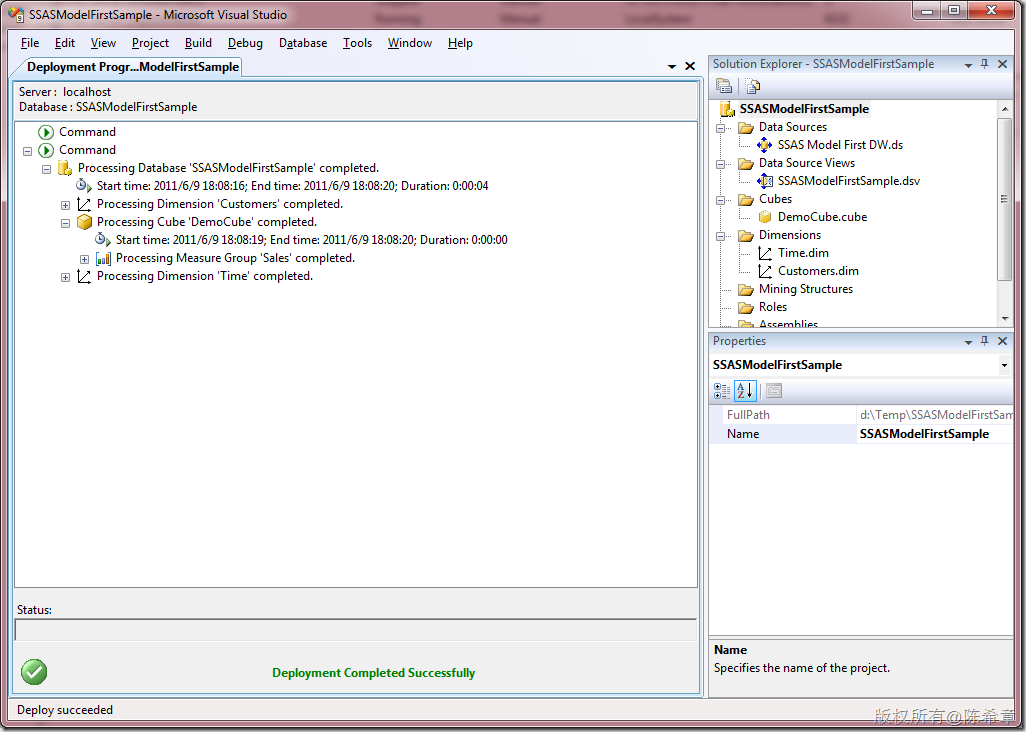
Task: Click 'Deployment Completed Successfully' message
Action: 374,672
